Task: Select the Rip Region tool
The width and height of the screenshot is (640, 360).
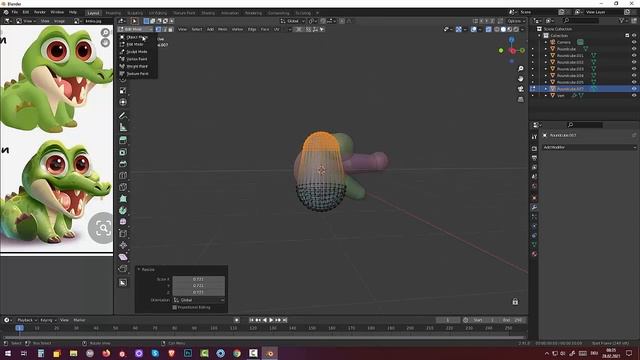Action: [x=123, y=269]
